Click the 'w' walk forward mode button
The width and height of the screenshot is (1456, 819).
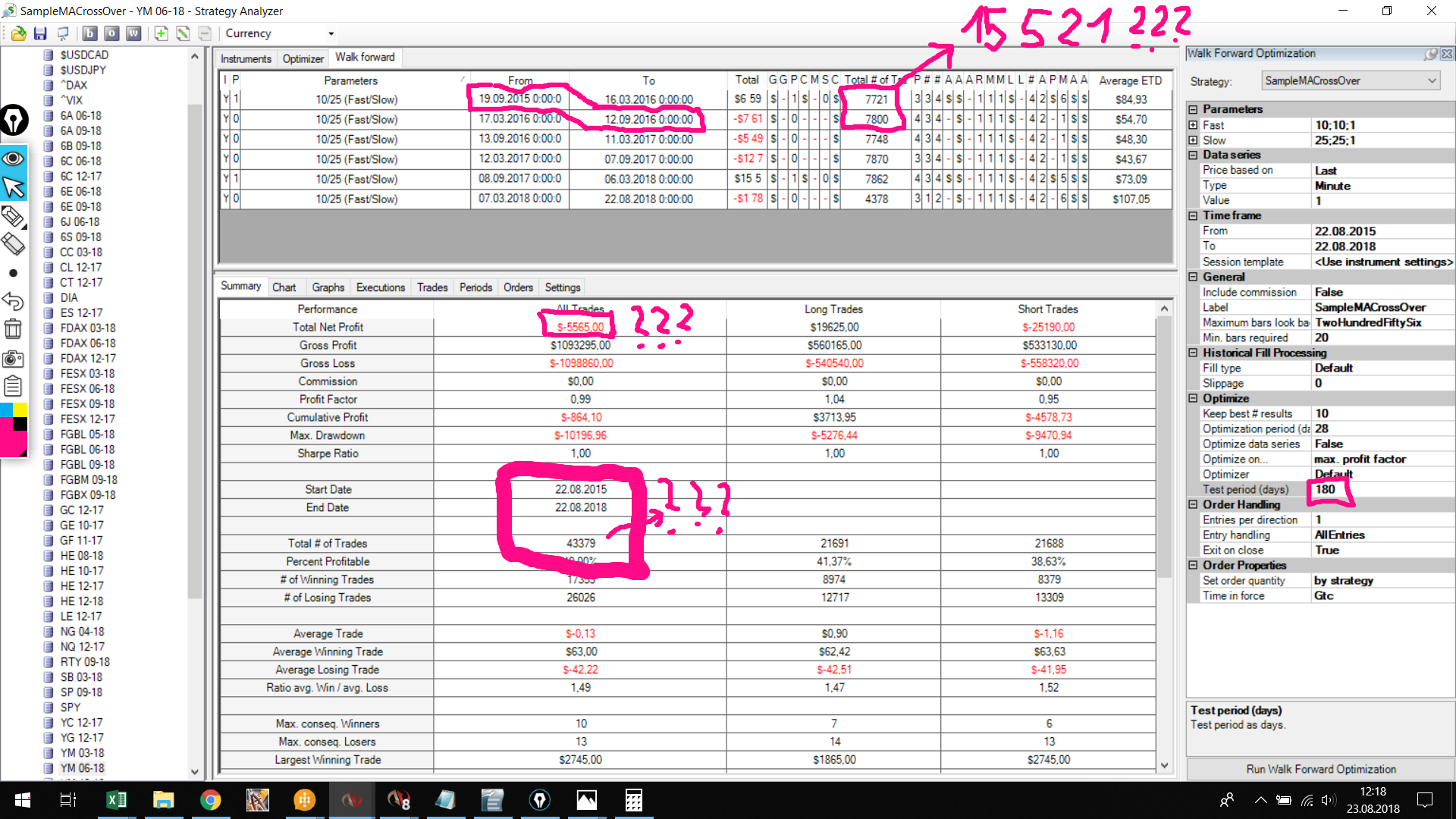133,33
